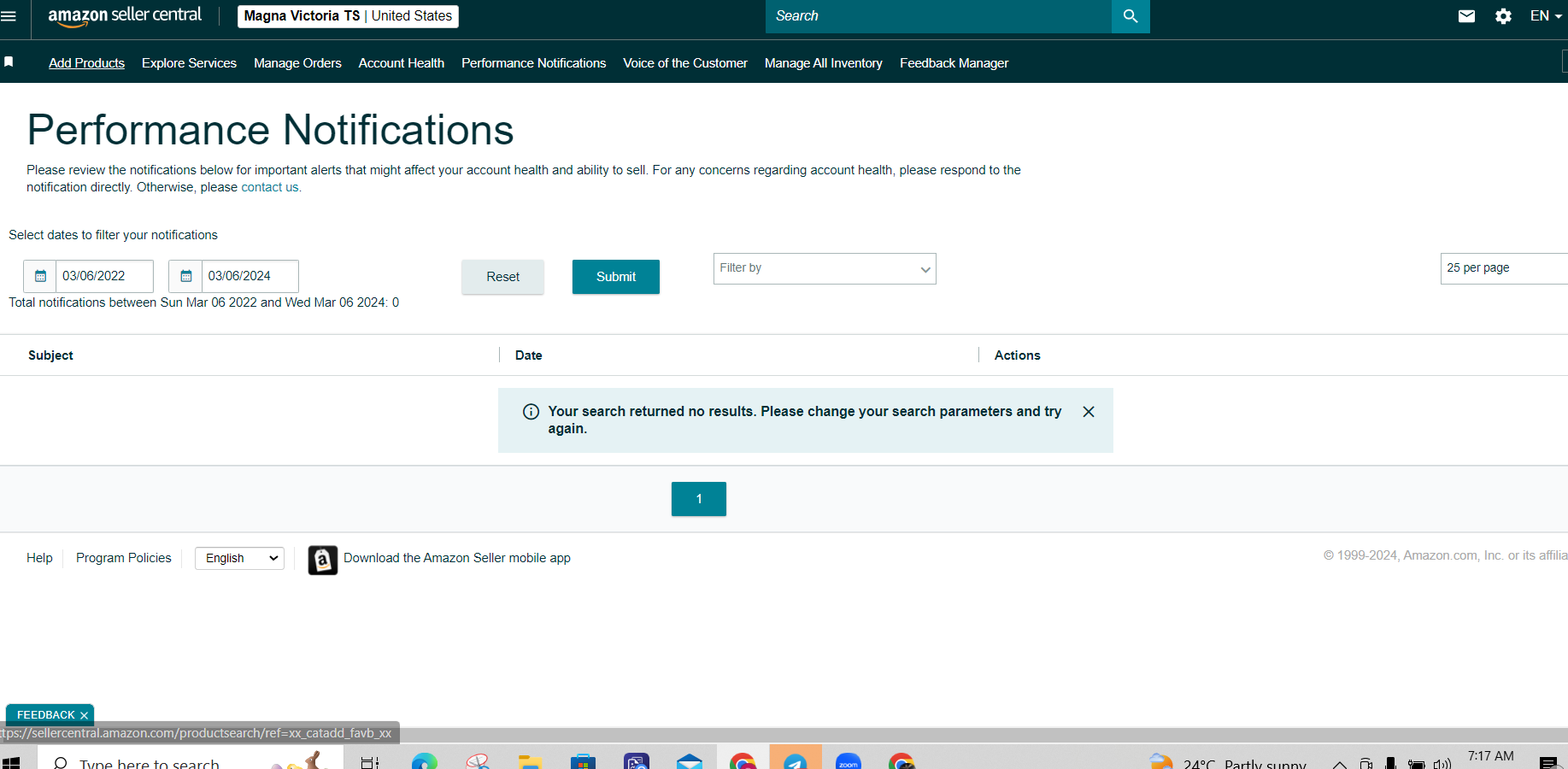Open Add Products in the nav bar
Image resolution: width=1568 pixels, height=769 pixels.
point(86,63)
